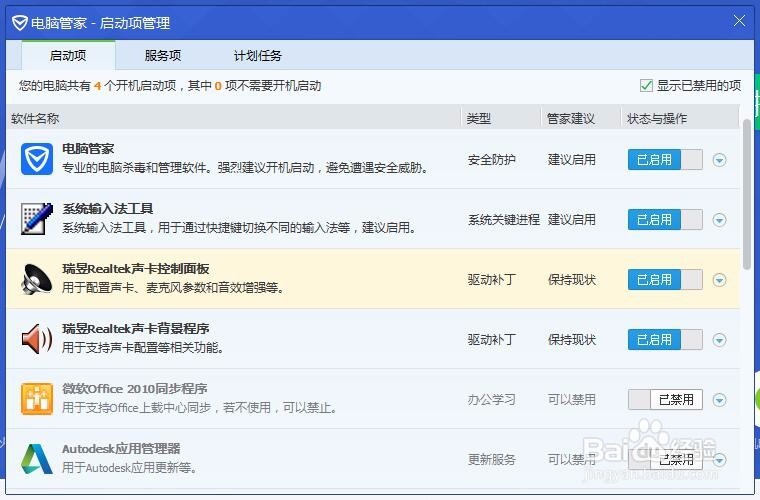
Task: Click 办公学习 type cell
Action: 491,400
